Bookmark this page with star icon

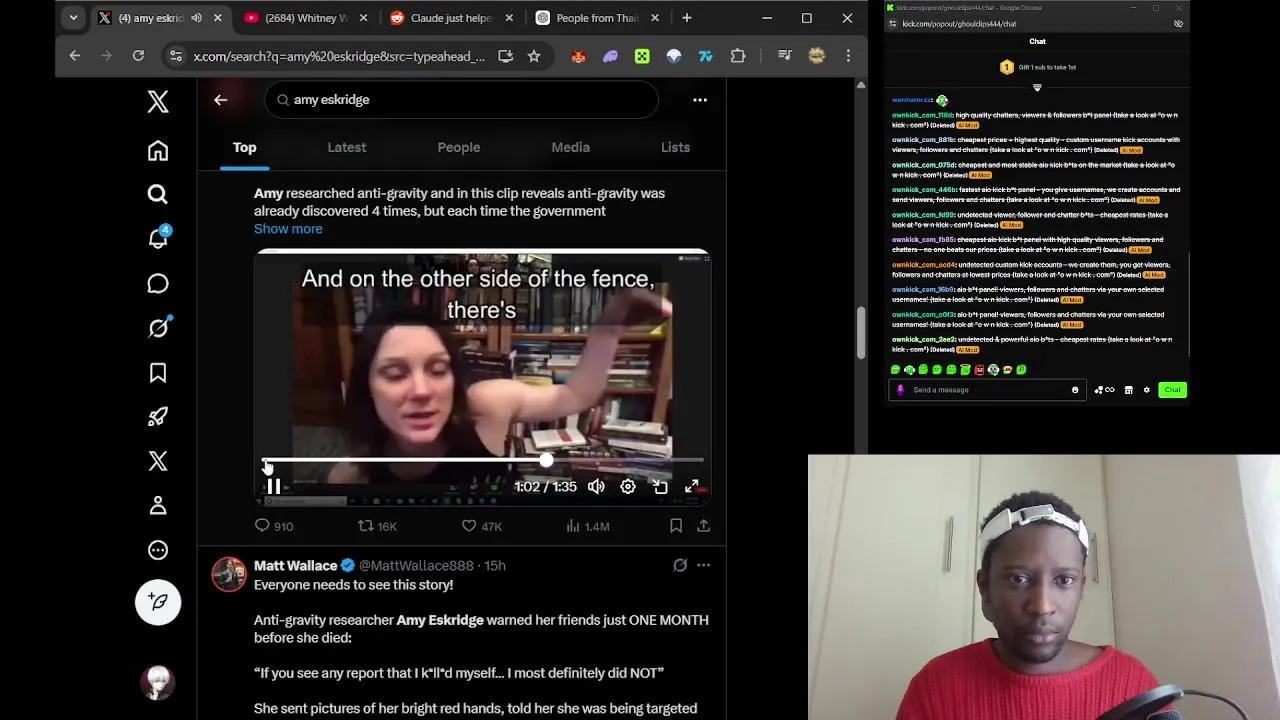[534, 57]
